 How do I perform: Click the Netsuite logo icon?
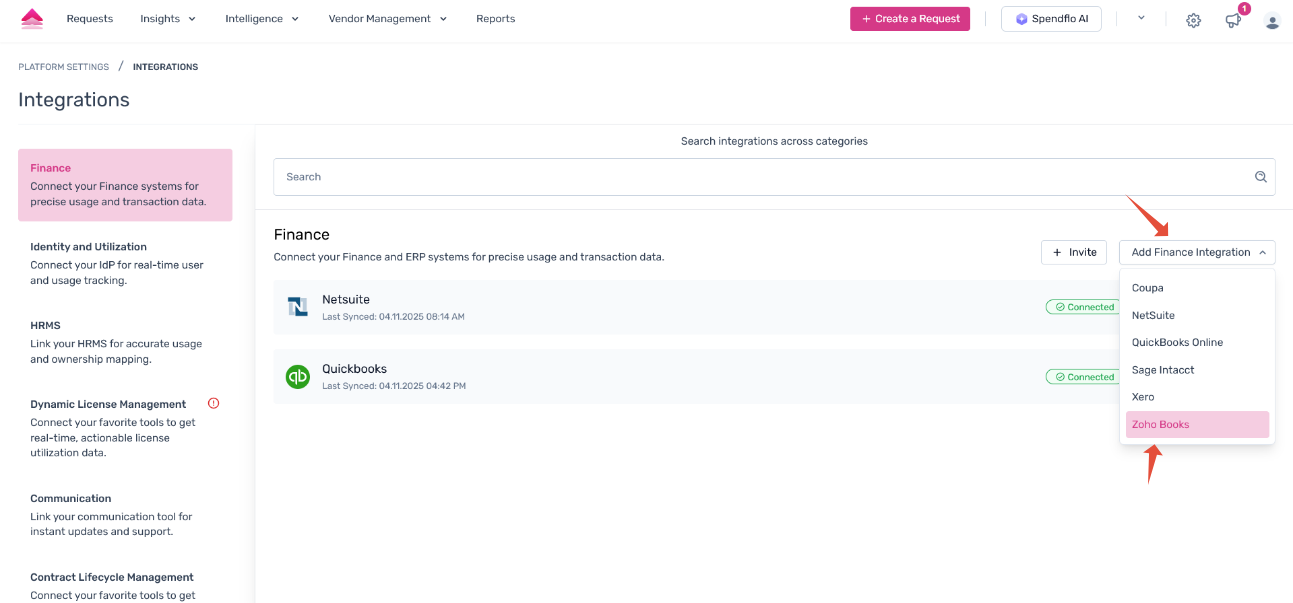click(298, 307)
